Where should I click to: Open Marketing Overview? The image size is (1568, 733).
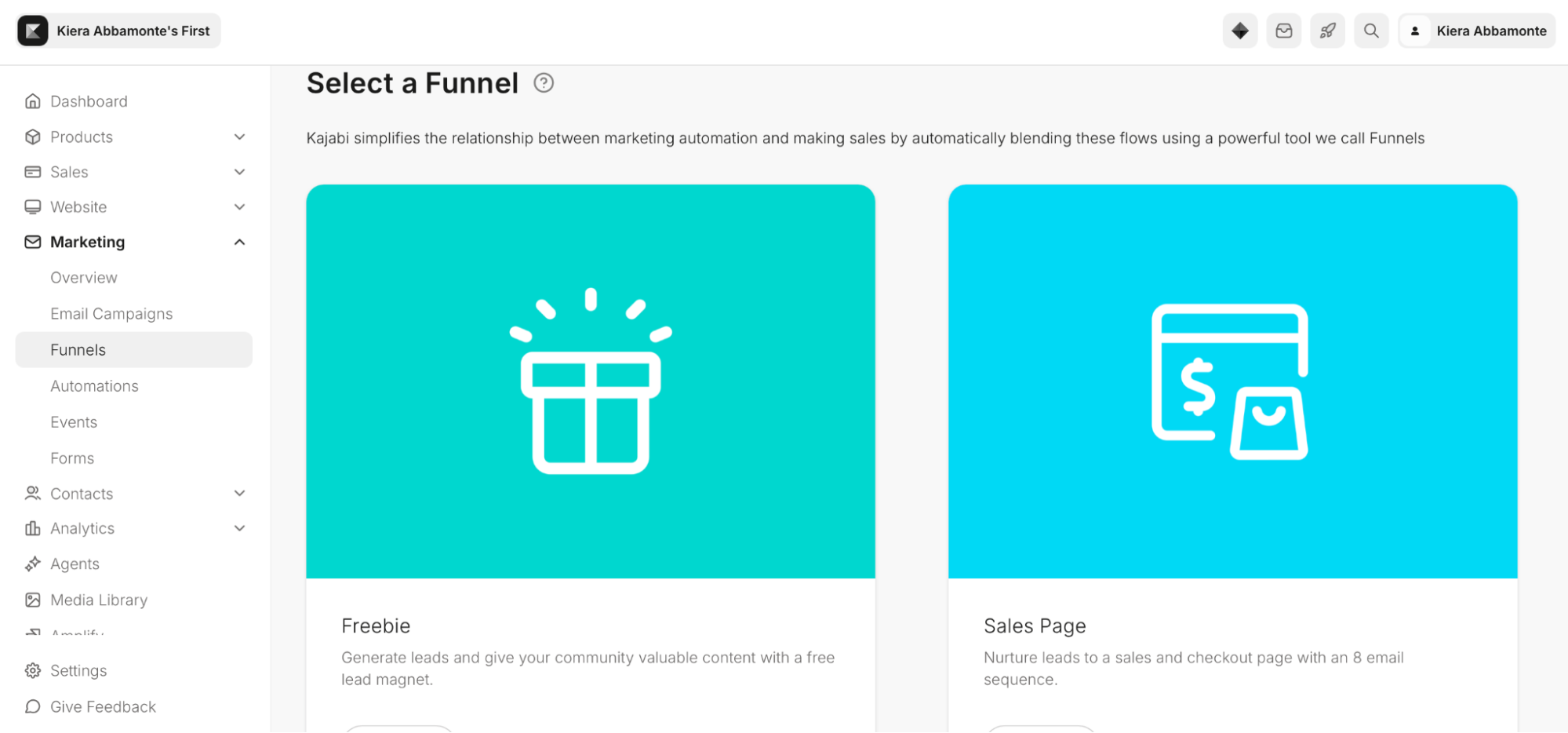84,278
